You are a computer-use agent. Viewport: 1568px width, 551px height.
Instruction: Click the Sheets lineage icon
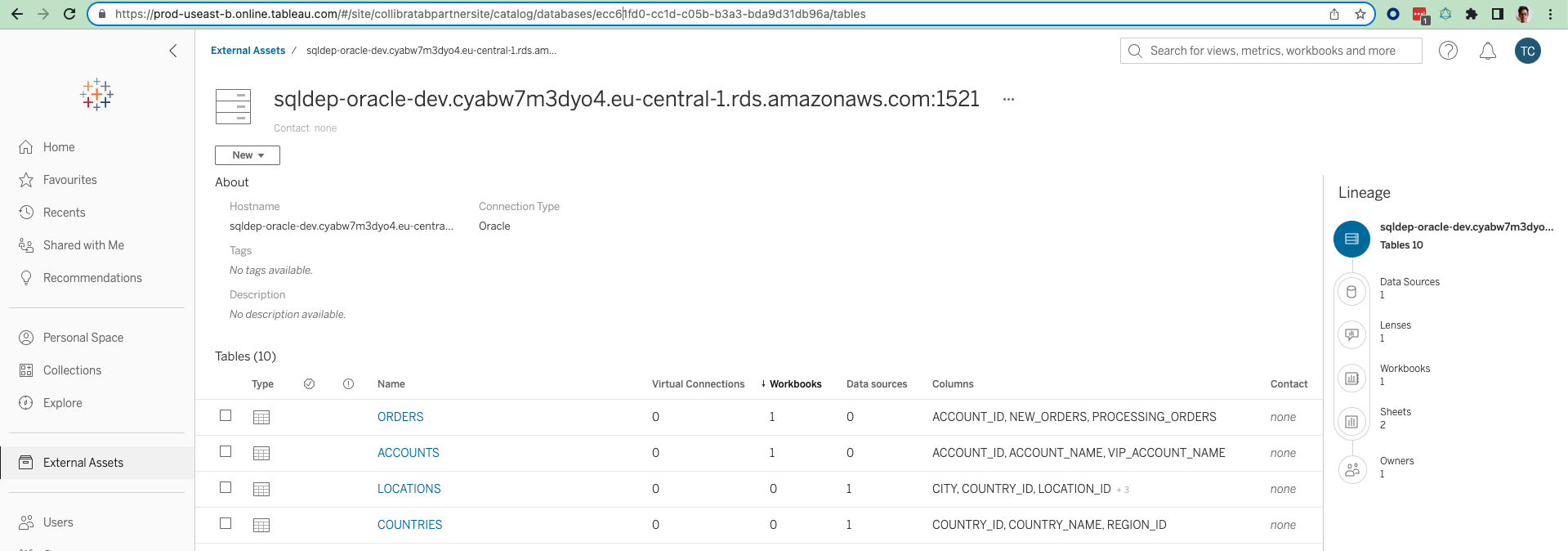1351,422
